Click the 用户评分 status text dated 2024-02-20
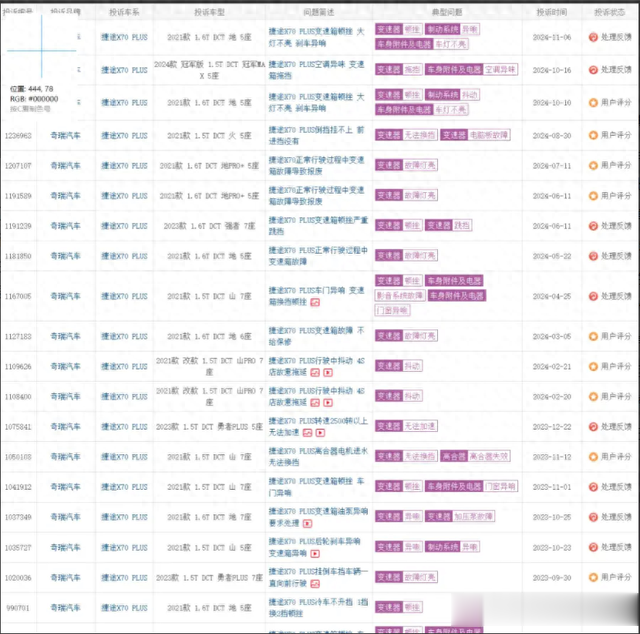Viewport: 640px width, 634px height. coord(616,396)
